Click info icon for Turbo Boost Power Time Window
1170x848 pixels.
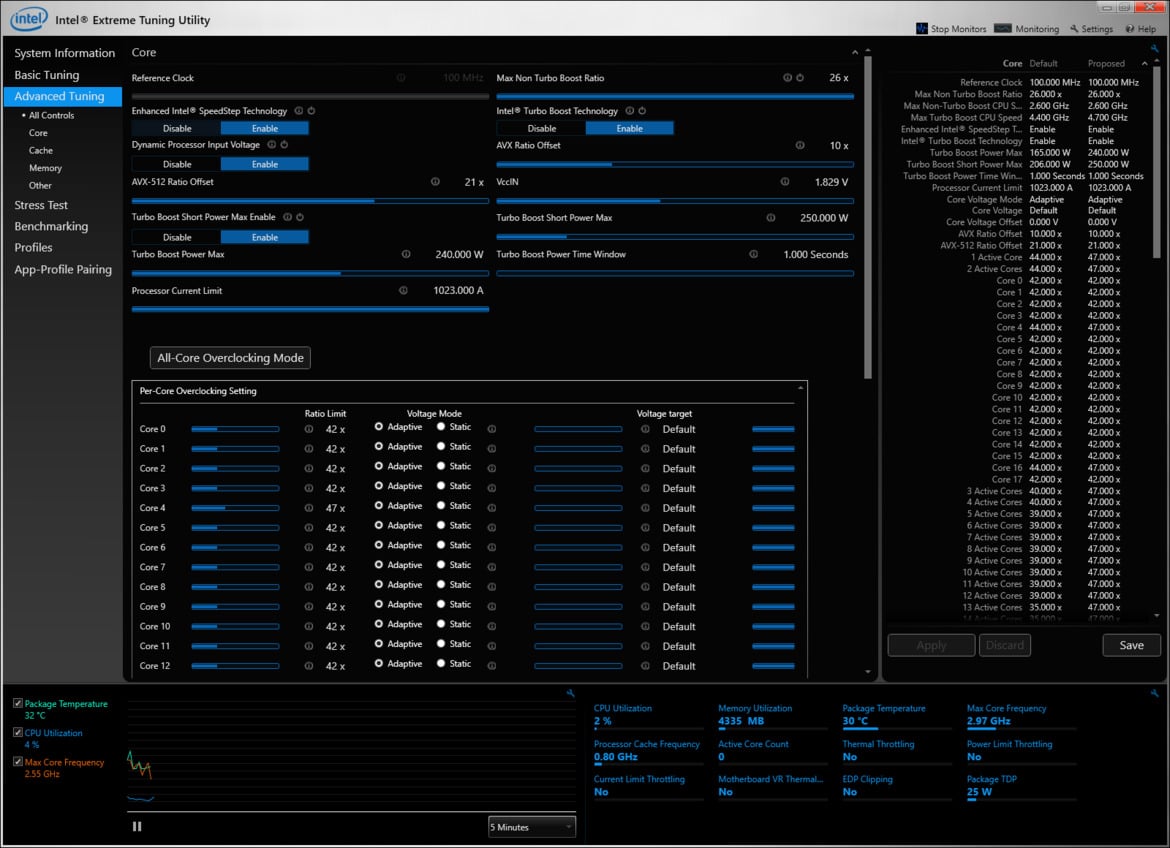[754, 254]
